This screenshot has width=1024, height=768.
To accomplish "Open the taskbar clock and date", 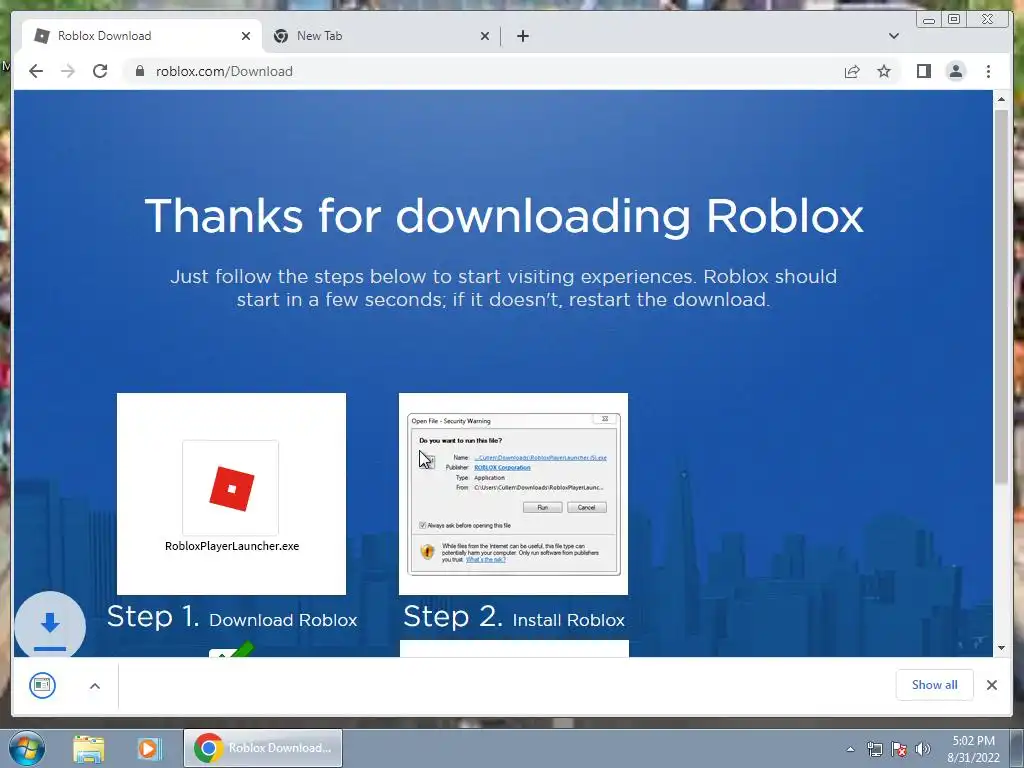I will click(x=973, y=749).
